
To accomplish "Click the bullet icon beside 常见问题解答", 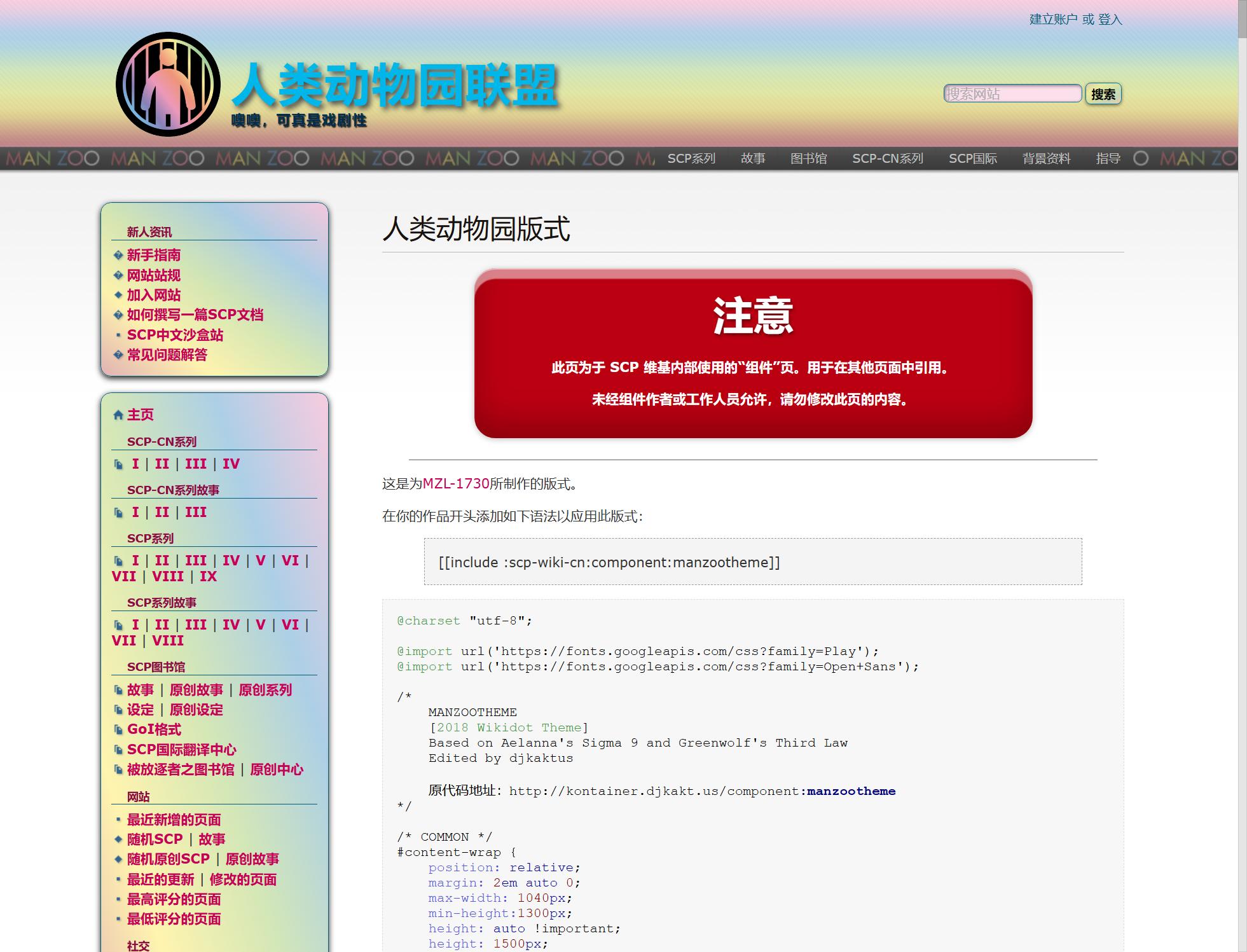I will pos(118,355).
